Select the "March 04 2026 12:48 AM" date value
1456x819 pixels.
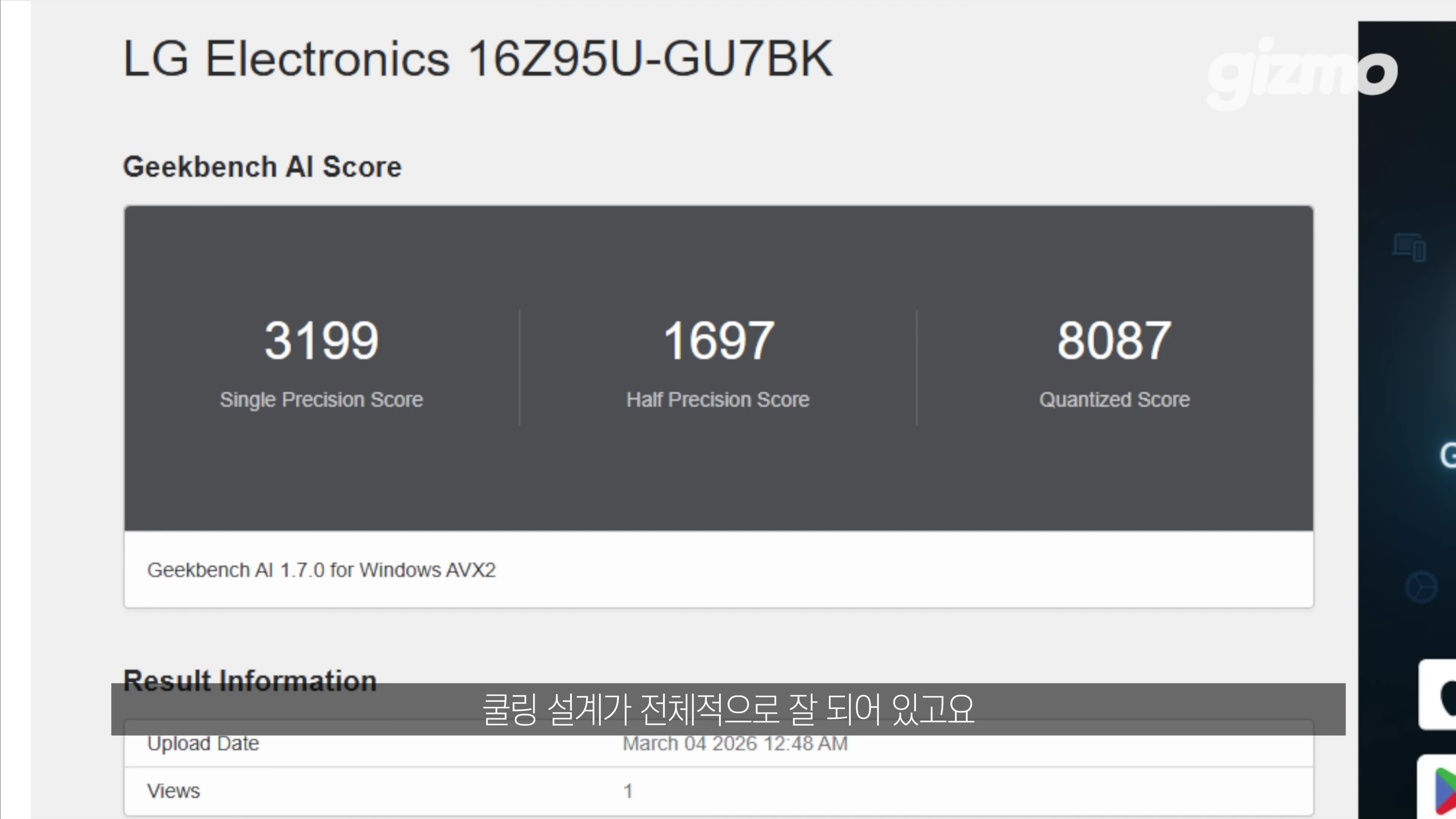tap(735, 744)
